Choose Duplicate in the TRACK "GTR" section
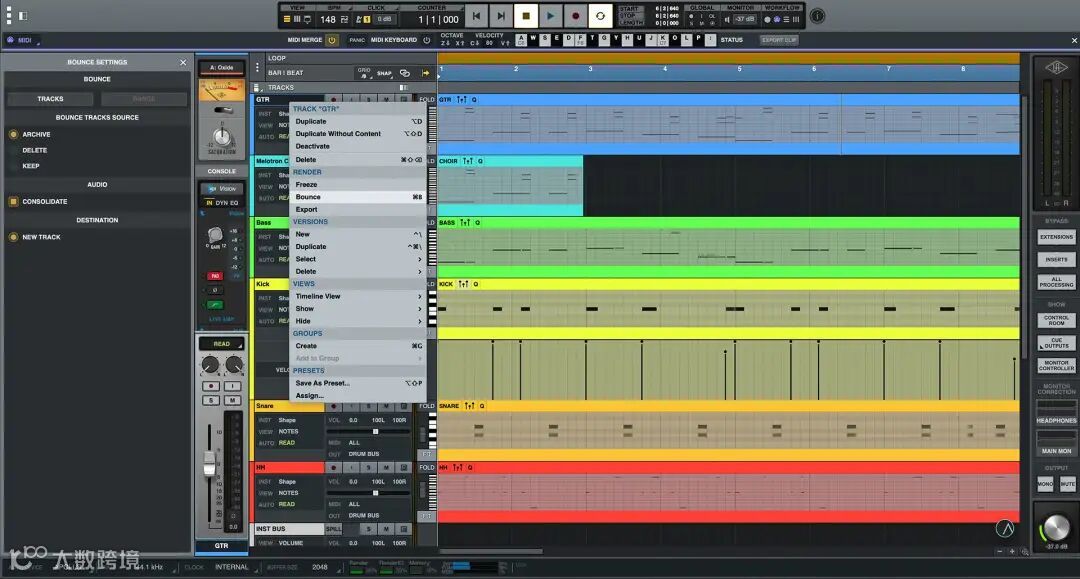The image size is (1080, 579). [357, 121]
